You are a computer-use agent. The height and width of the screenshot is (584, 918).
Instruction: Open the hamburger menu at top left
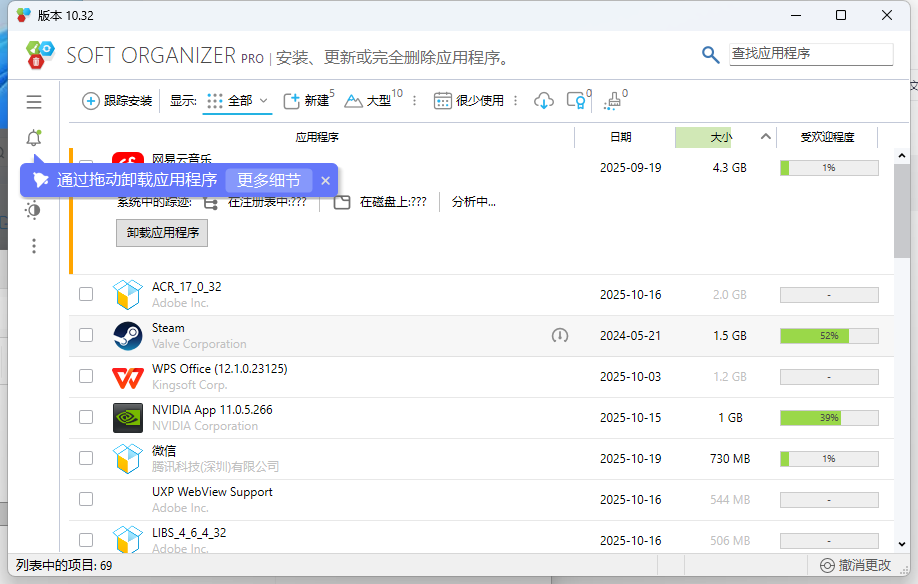click(33, 101)
